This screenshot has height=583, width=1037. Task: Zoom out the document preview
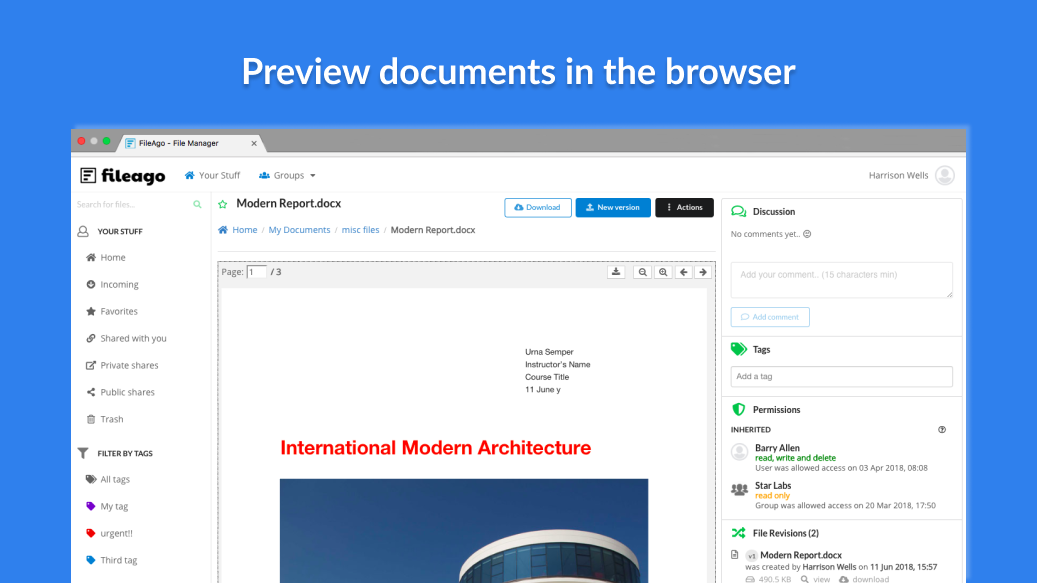pos(642,272)
